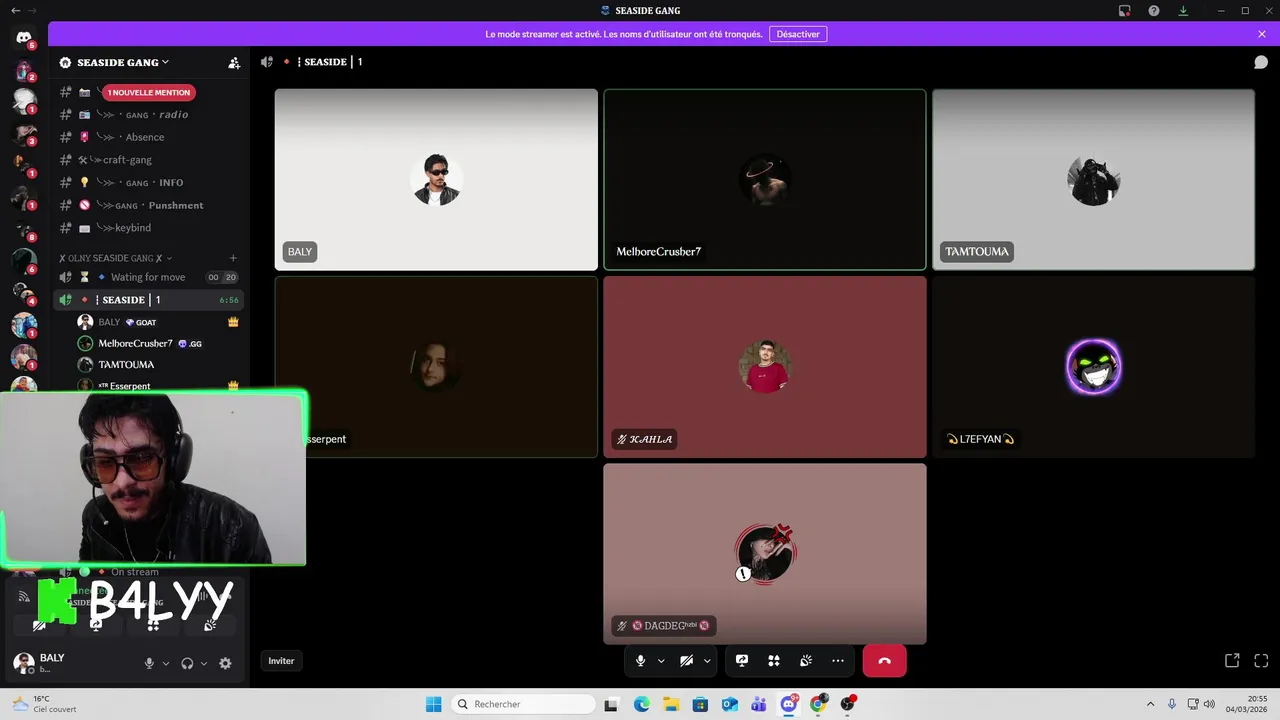Focus the MelboreCrusher7 video tile
Screen dimensions: 1280x720
coord(765,180)
